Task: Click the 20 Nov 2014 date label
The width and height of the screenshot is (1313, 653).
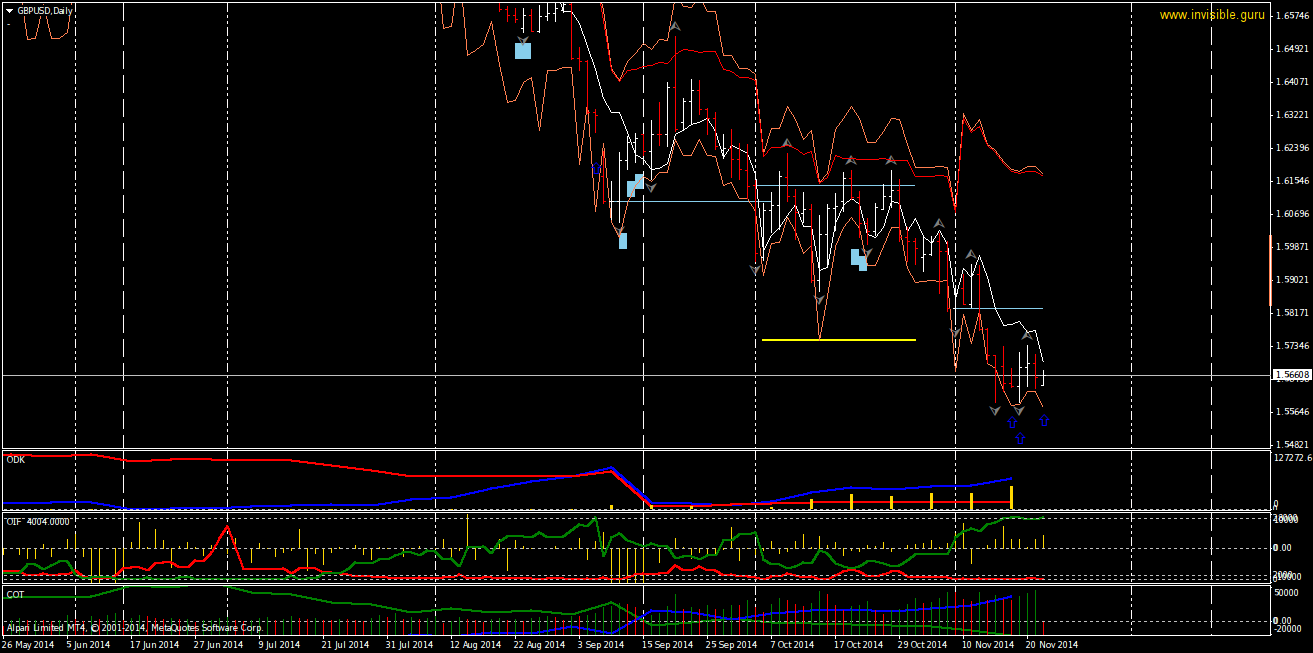Action: (1052, 646)
